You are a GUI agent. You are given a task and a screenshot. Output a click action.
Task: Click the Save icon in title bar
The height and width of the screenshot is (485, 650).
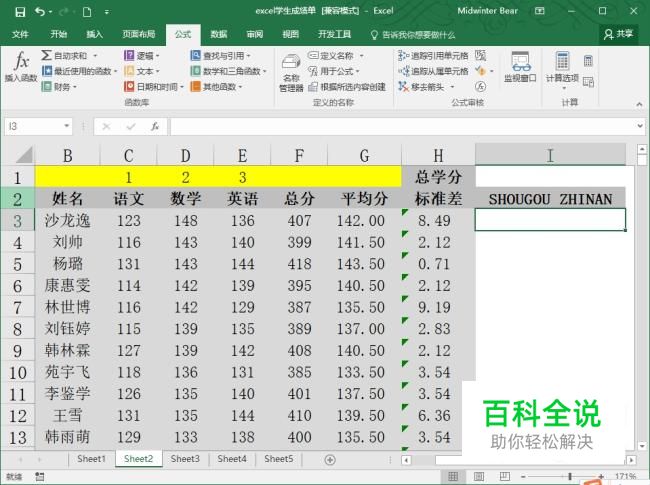pos(20,12)
